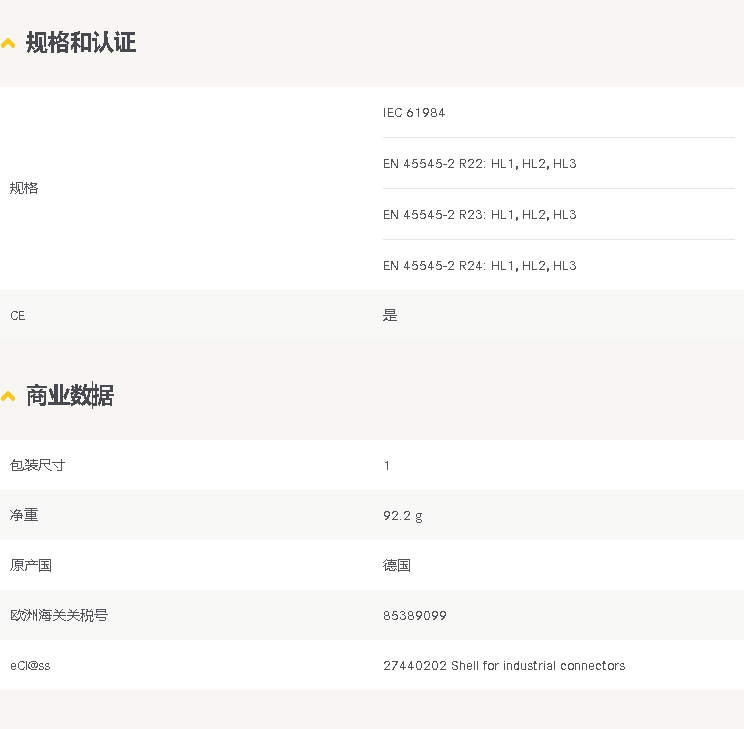Select the customs tariff number 85389099

(x=415, y=616)
